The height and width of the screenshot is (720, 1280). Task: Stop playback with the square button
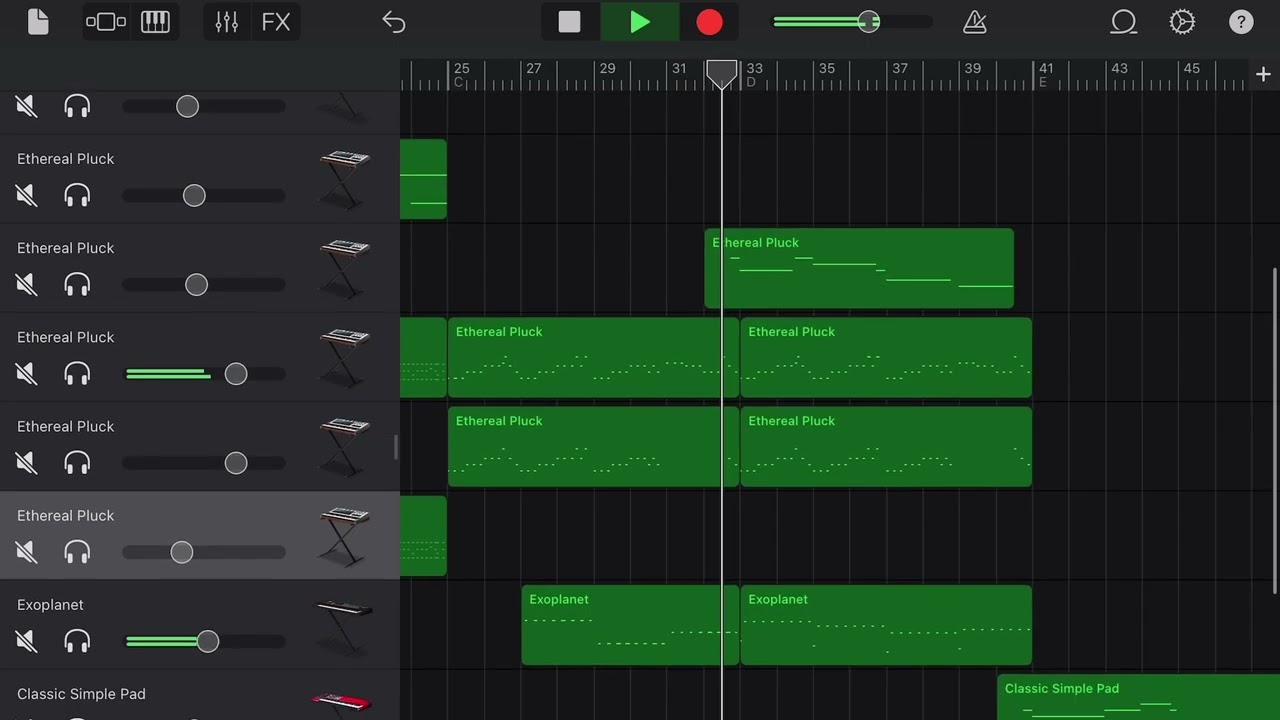[569, 22]
